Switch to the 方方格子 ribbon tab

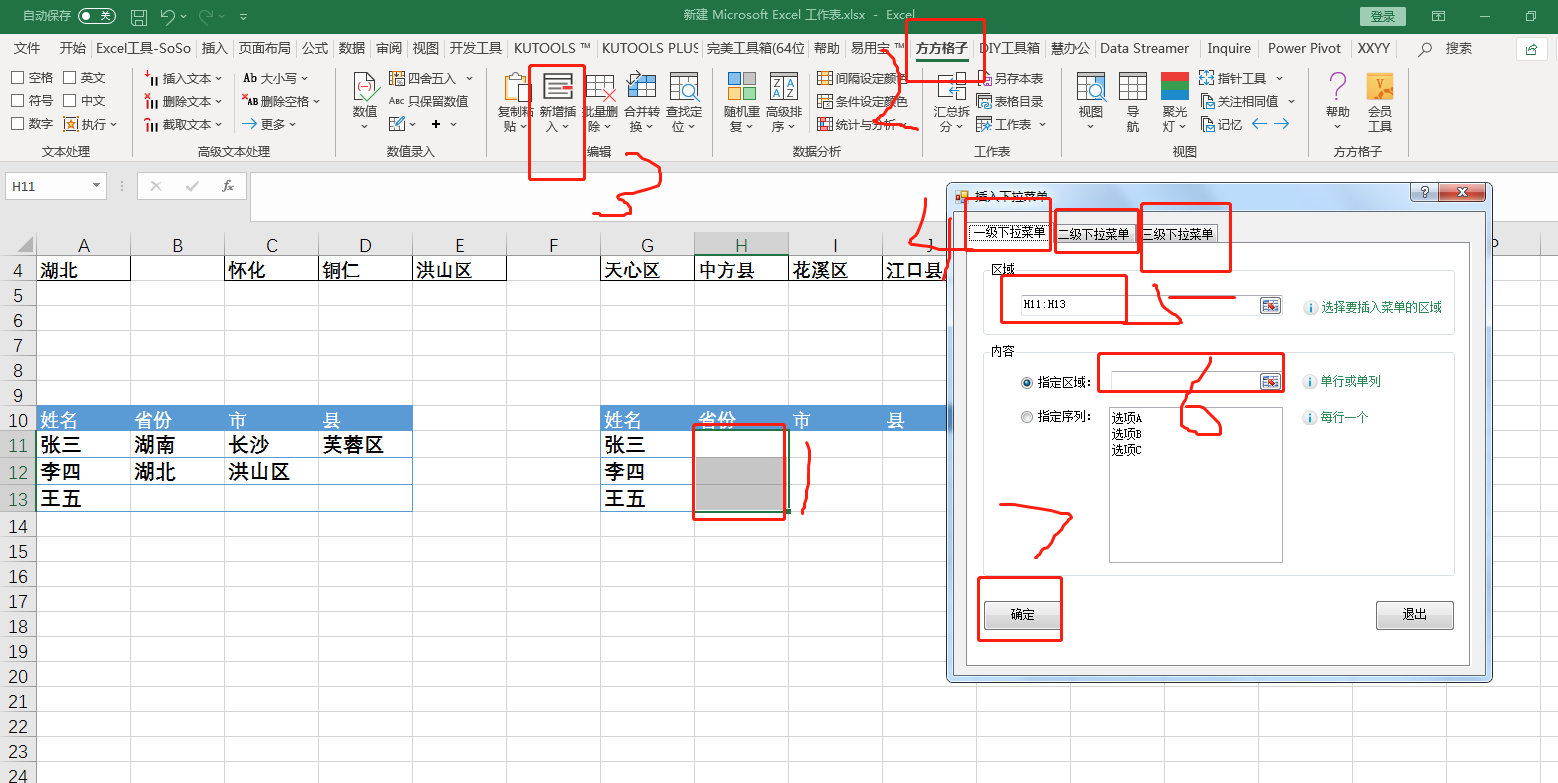click(x=942, y=48)
